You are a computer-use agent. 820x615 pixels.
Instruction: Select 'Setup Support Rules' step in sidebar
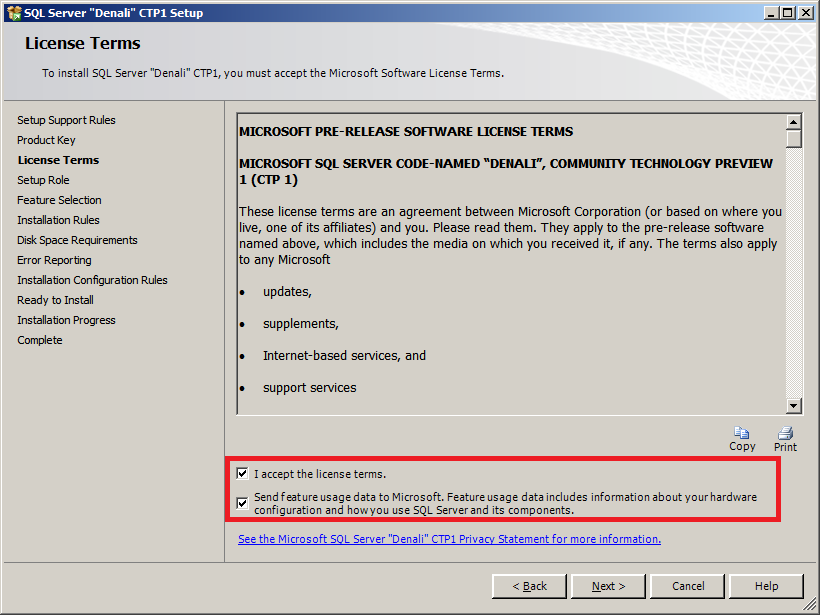tap(66, 120)
